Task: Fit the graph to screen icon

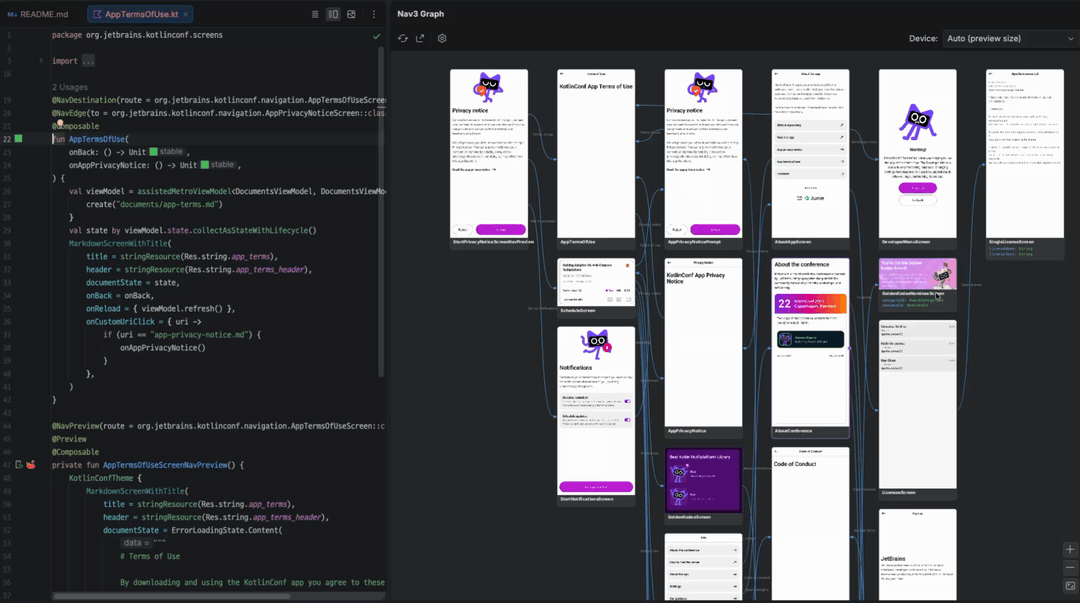Action: (1070, 586)
